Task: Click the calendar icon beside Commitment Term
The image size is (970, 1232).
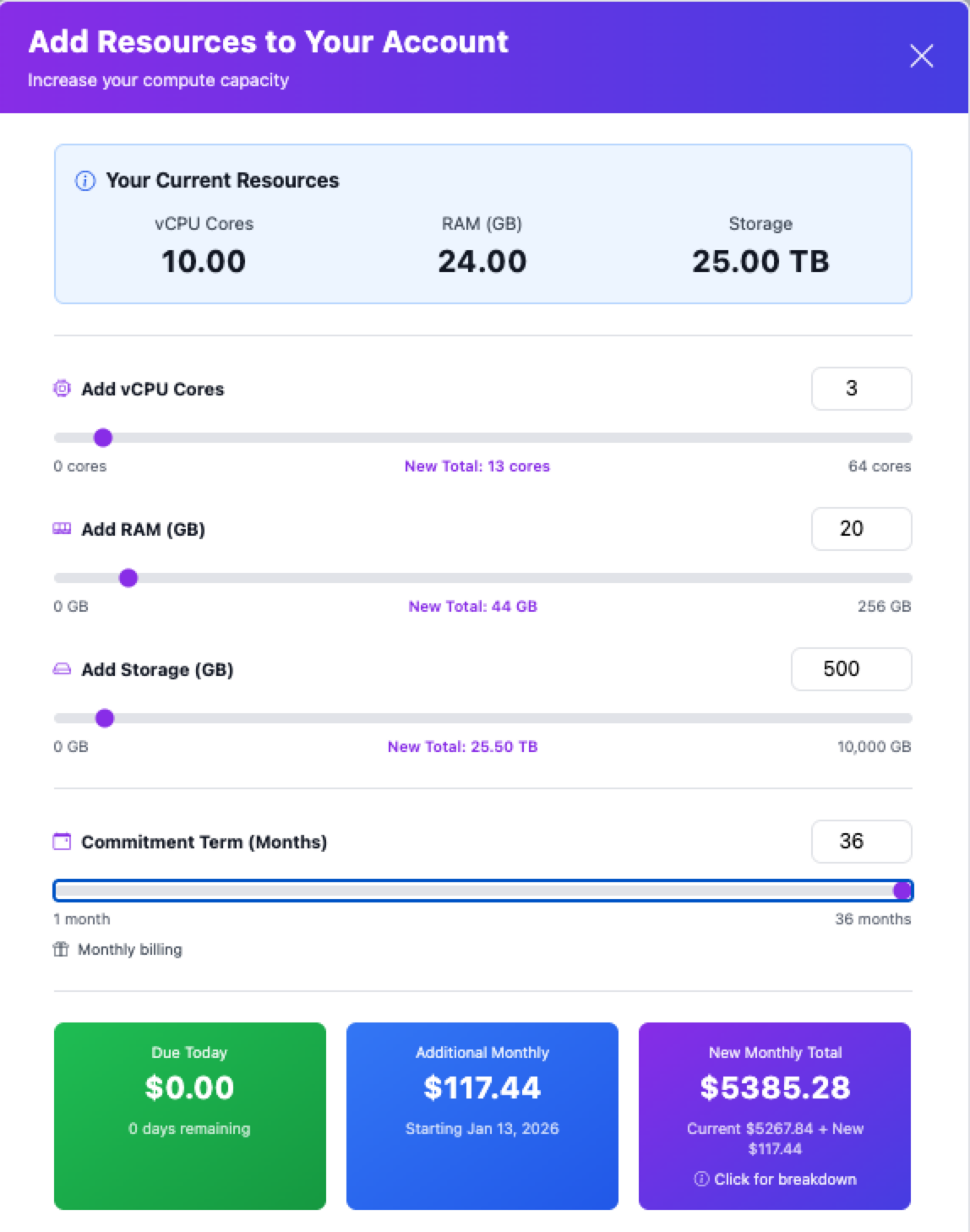Action: pos(61,841)
